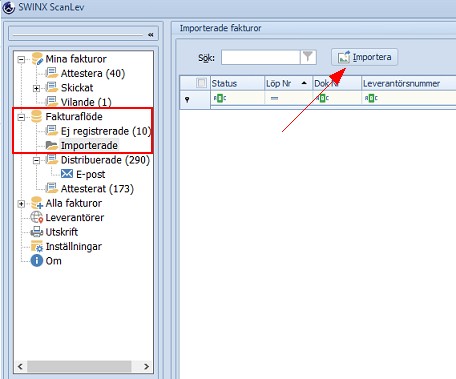Click the Löp Nr filter cell

pos(288,98)
